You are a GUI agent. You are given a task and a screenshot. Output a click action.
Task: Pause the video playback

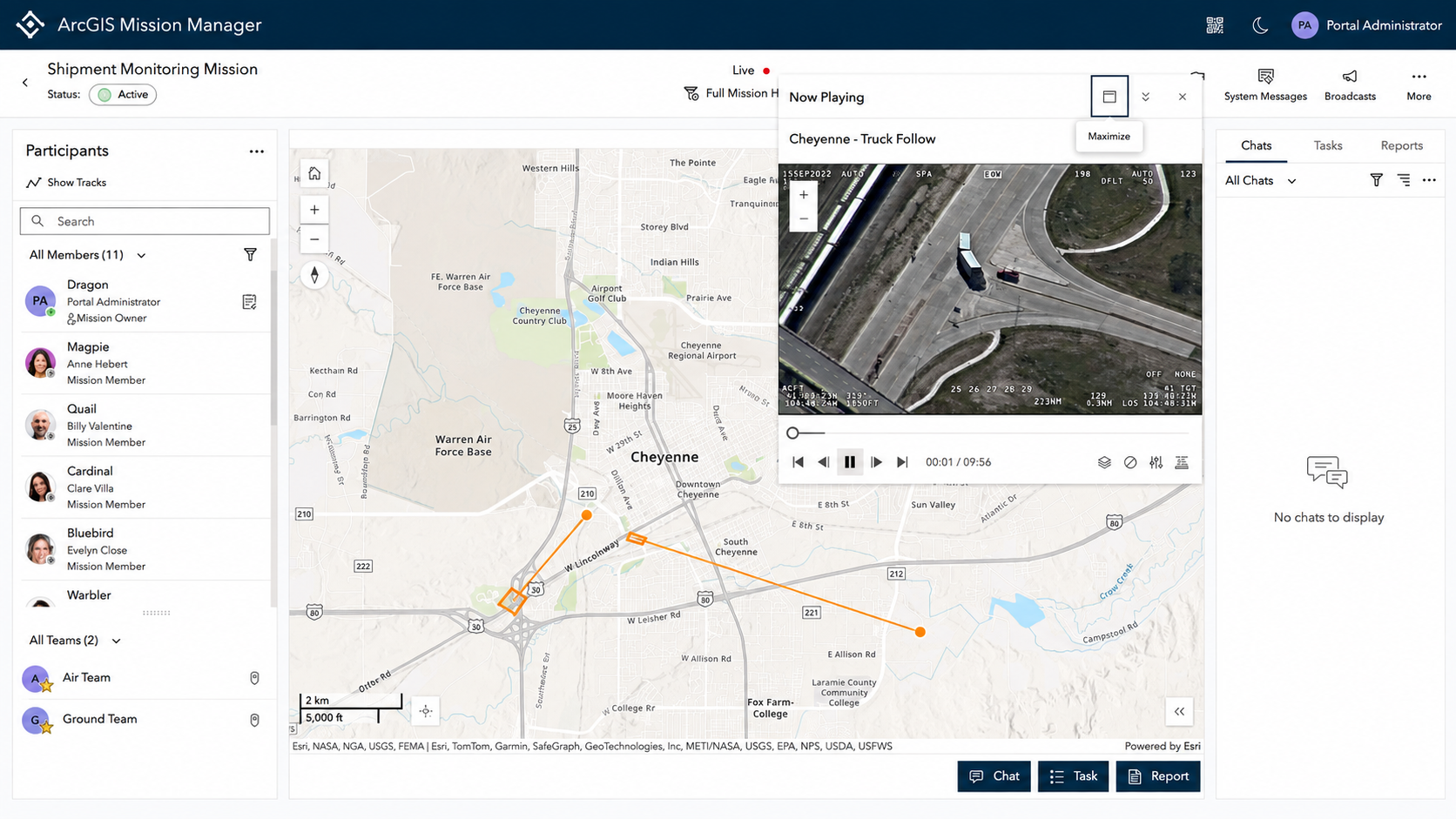pos(850,462)
